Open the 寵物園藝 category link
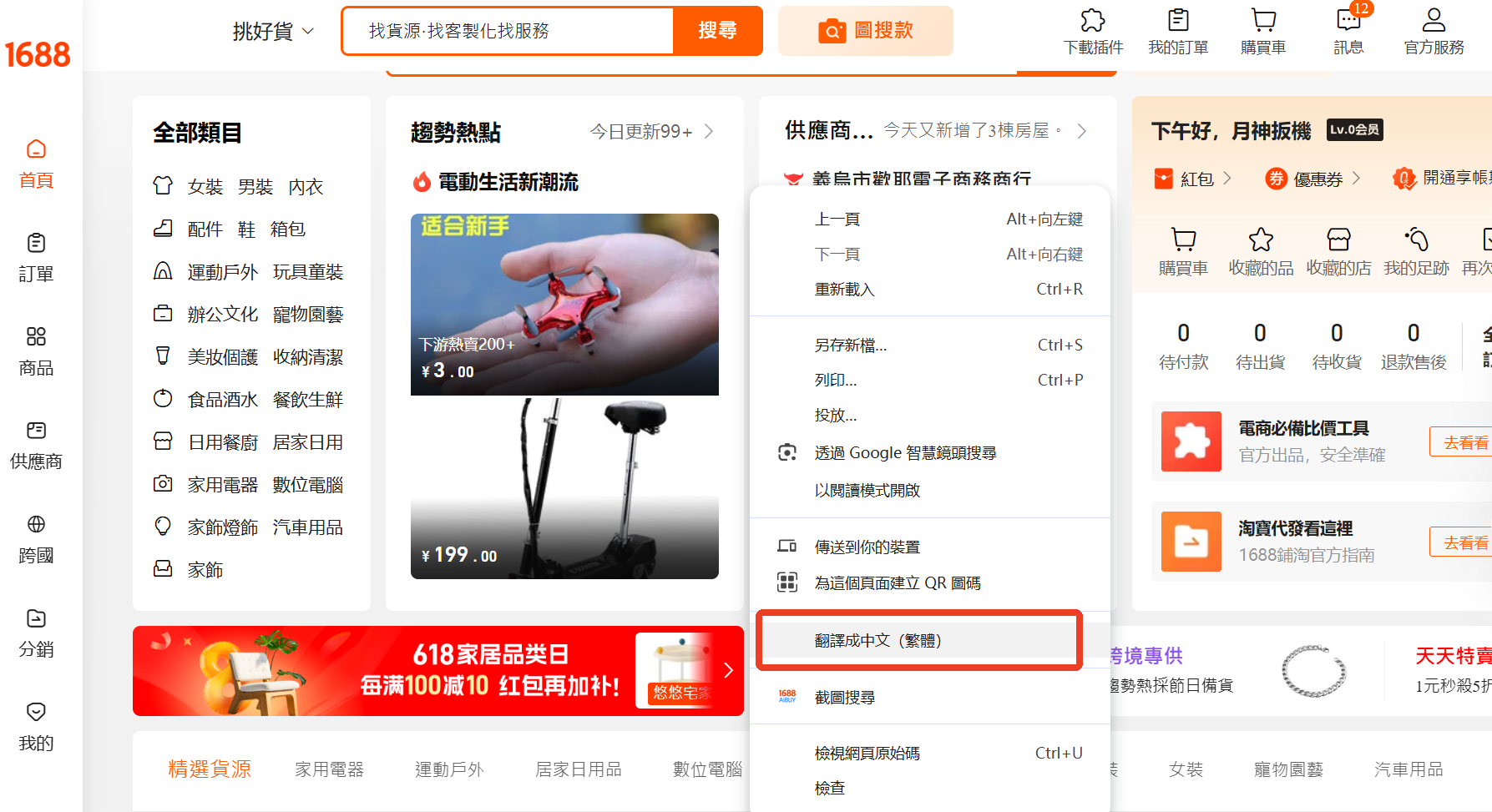 [x=308, y=315]
